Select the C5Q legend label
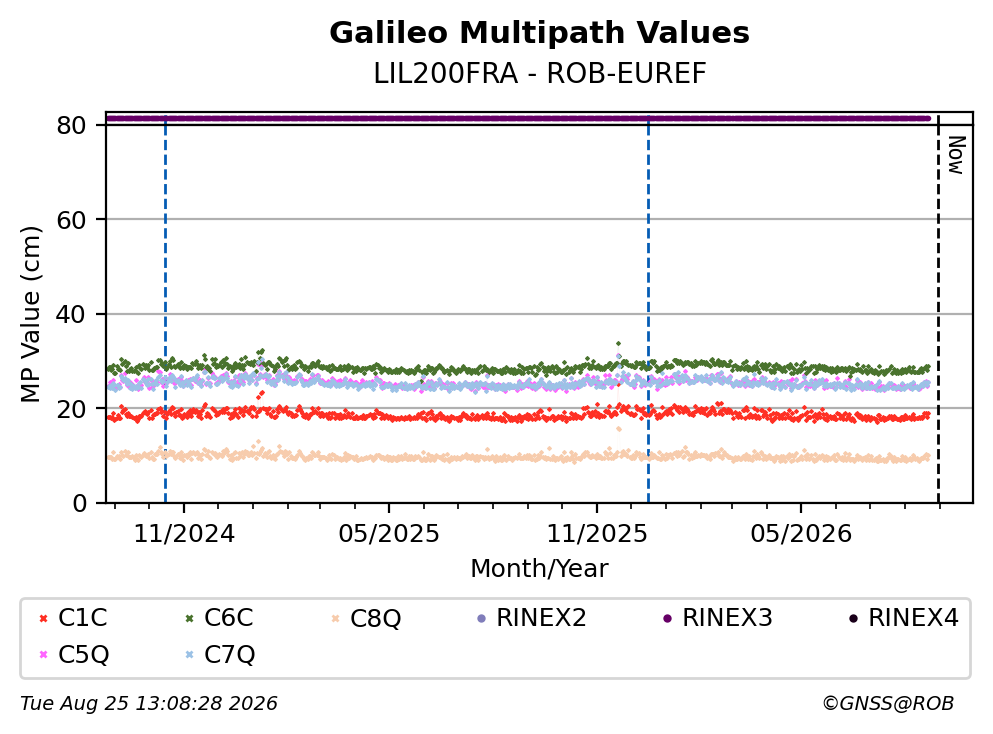 [84, 655]
